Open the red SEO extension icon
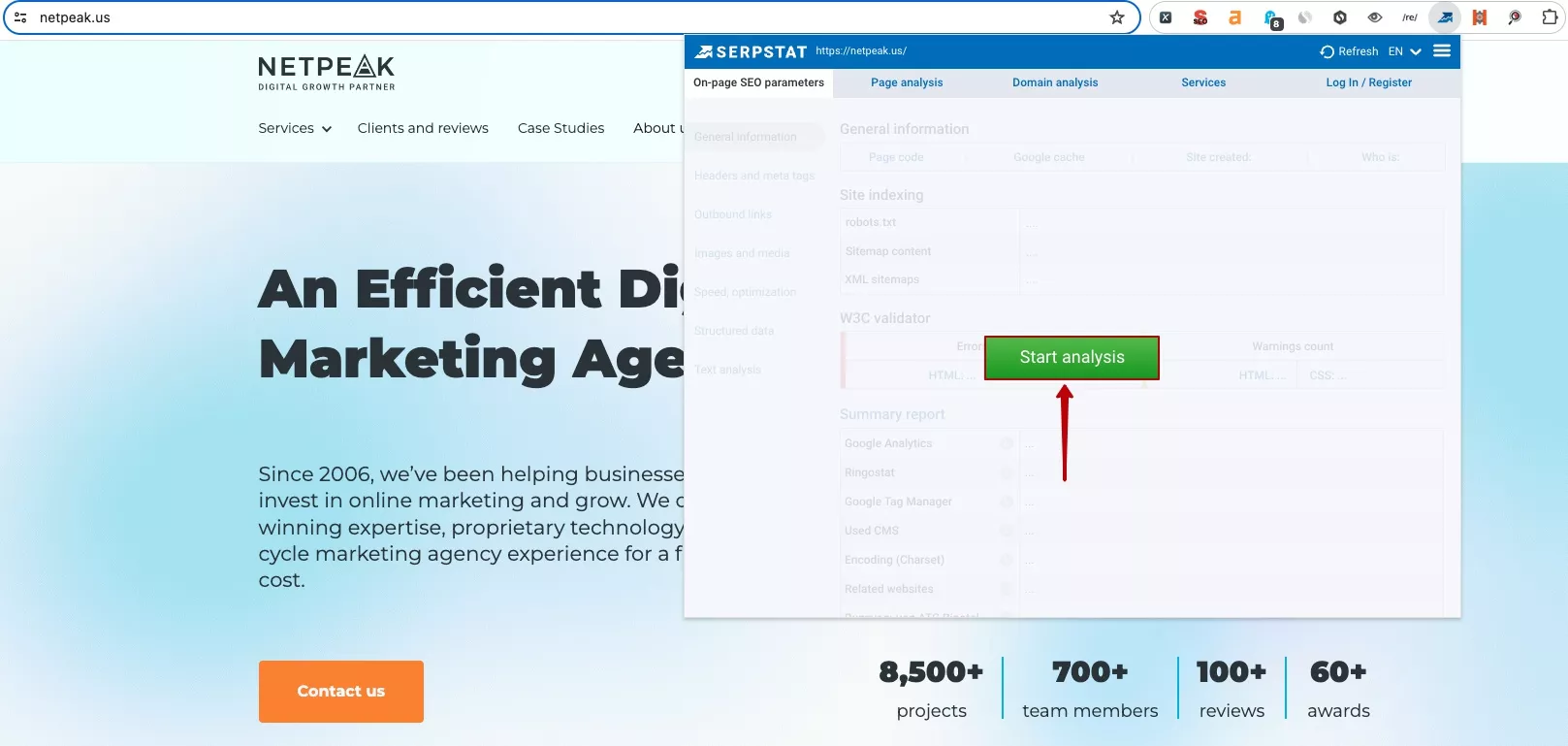The image size is (1568, 746). (x=1200, y=17)
